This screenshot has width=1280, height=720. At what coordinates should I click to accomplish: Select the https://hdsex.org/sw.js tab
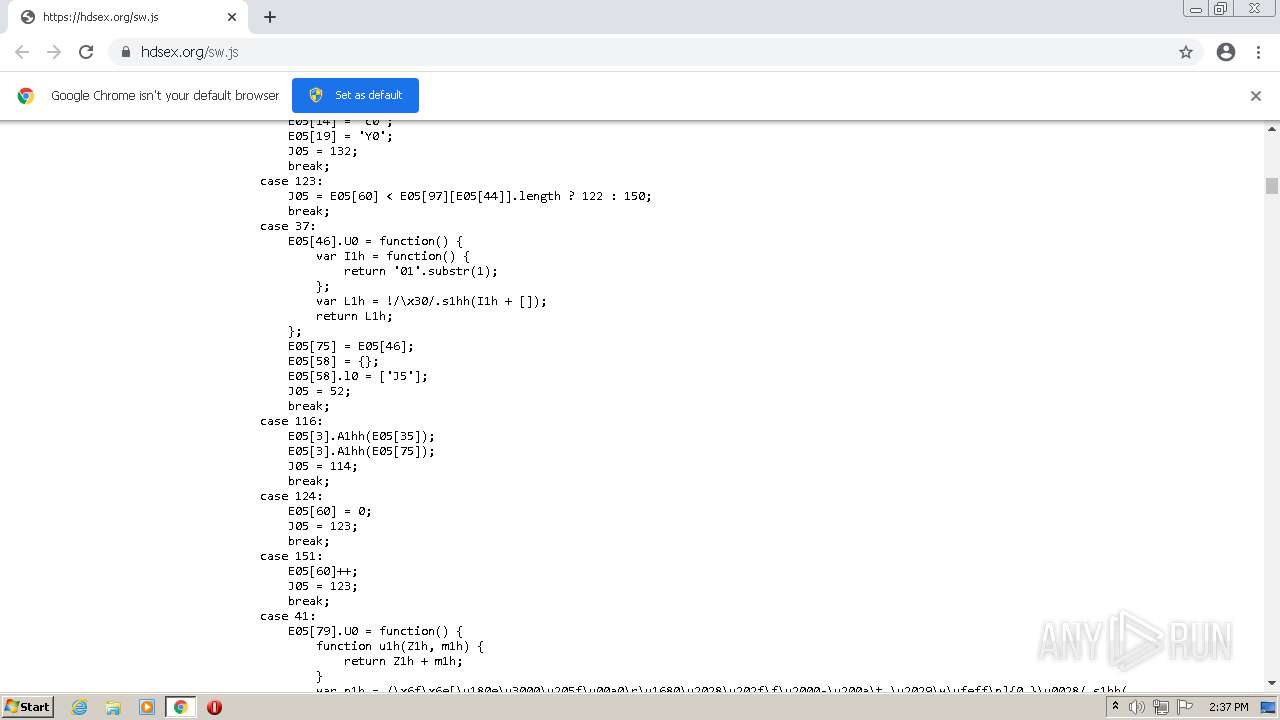[x=128, y=17]
